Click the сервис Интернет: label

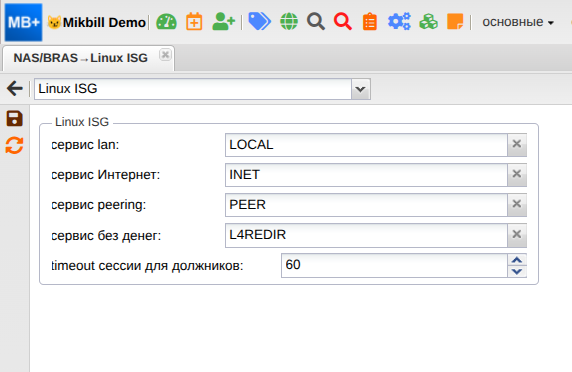pos(106,175)
